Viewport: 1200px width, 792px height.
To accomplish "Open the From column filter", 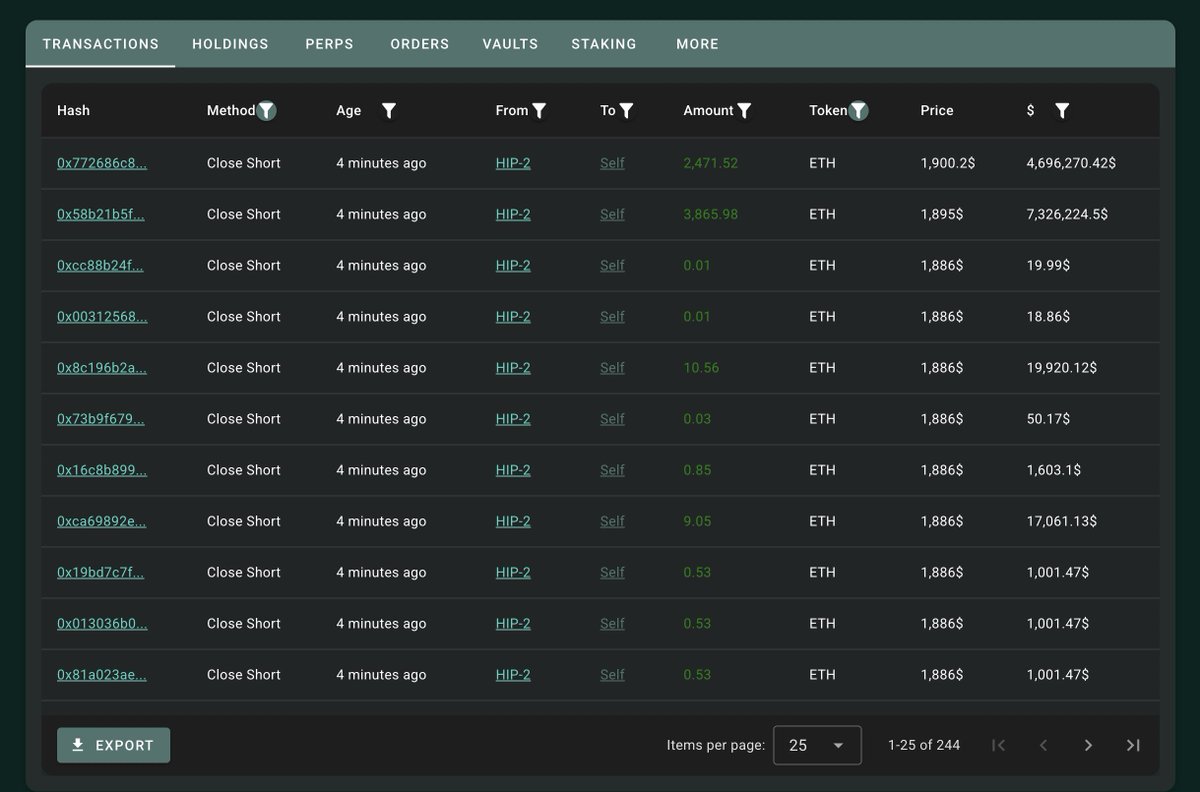I will (x=539, y=111).
